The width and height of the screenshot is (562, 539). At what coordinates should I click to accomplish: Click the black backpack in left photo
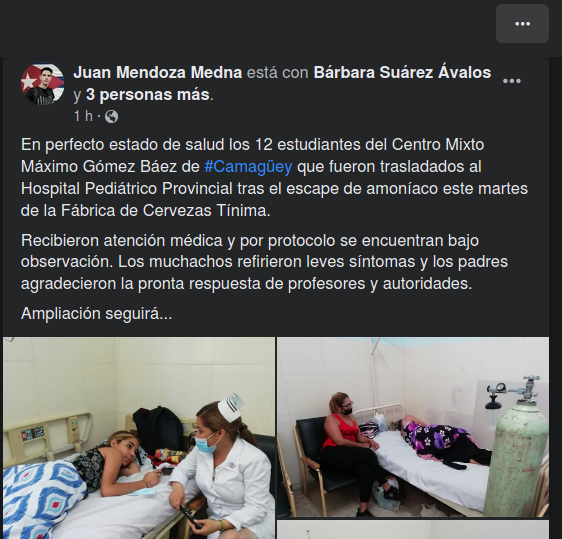tap(158, 429)
